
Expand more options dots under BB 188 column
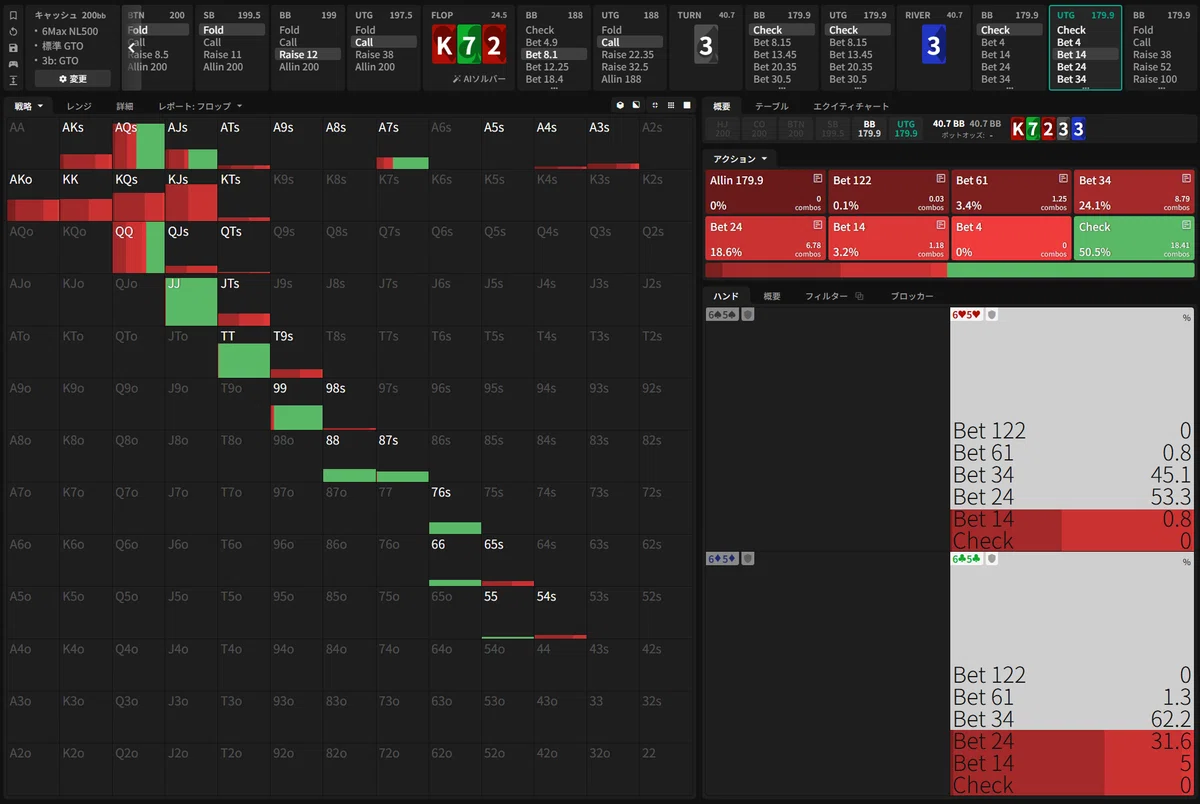coord(555,88)
